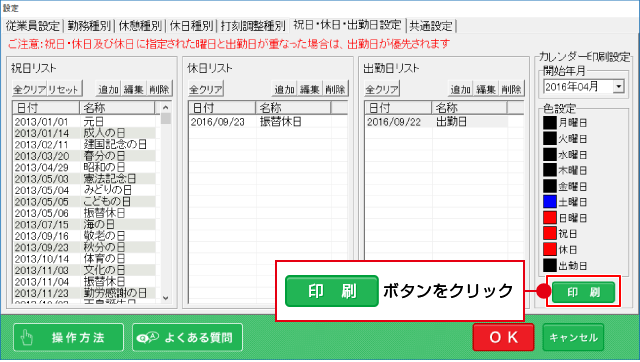This screenshot has height=362, width=640.
Task: Sort 祝日リスト by 日付 column header
Action: (46, 108)
